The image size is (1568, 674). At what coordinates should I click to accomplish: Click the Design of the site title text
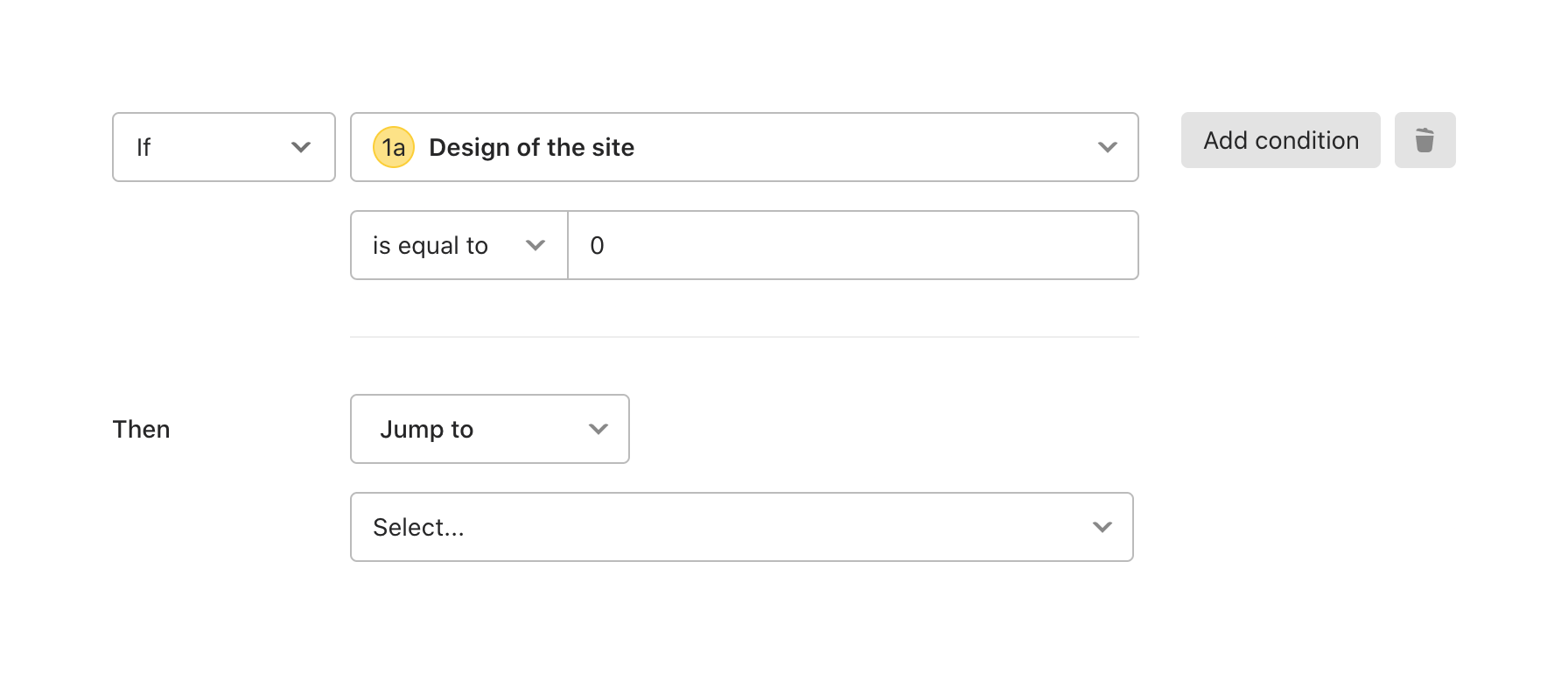(531, 147)
